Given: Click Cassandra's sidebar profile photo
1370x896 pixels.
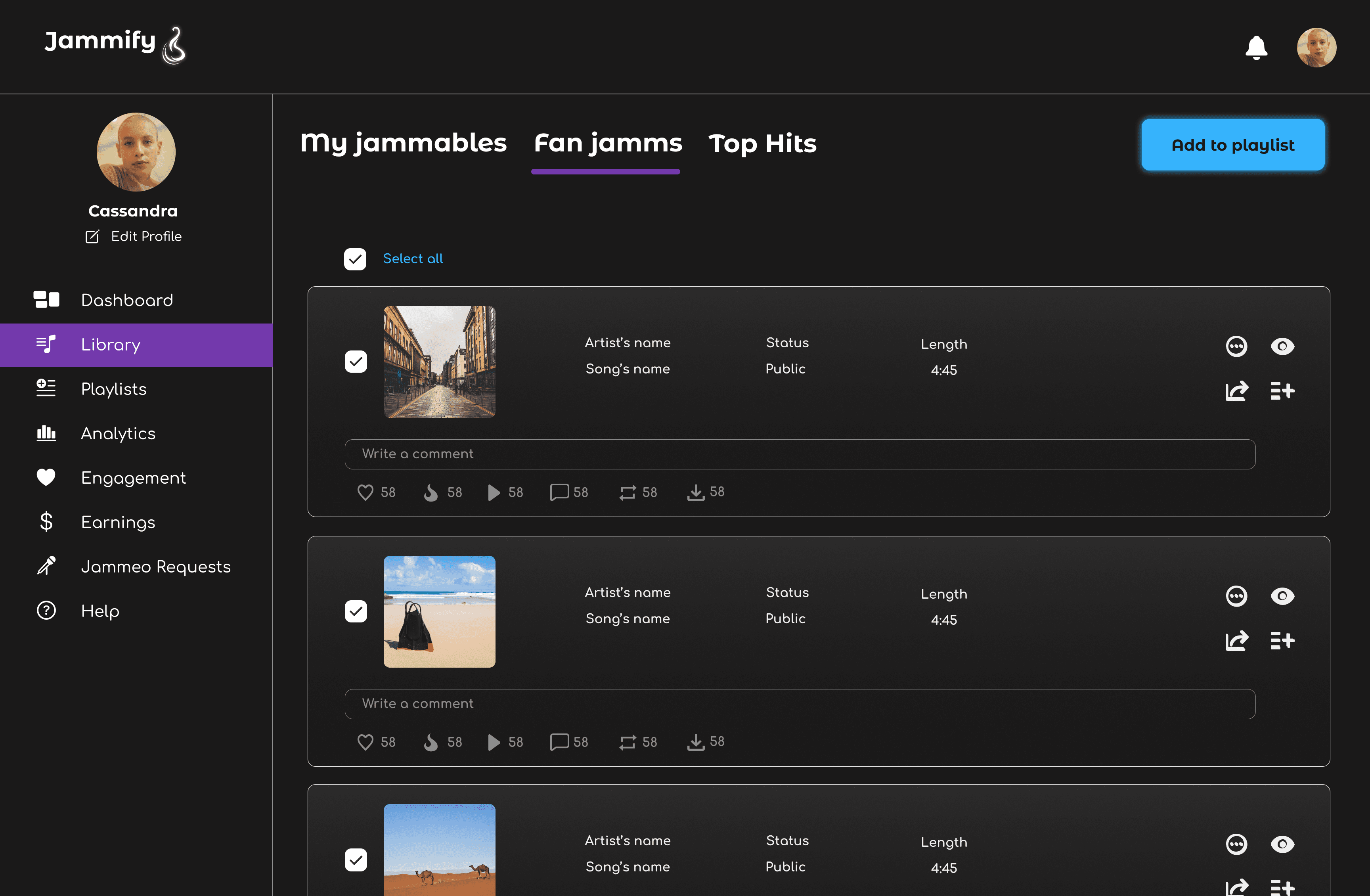Looking at the screenshot, I should (x=136, y=152).
